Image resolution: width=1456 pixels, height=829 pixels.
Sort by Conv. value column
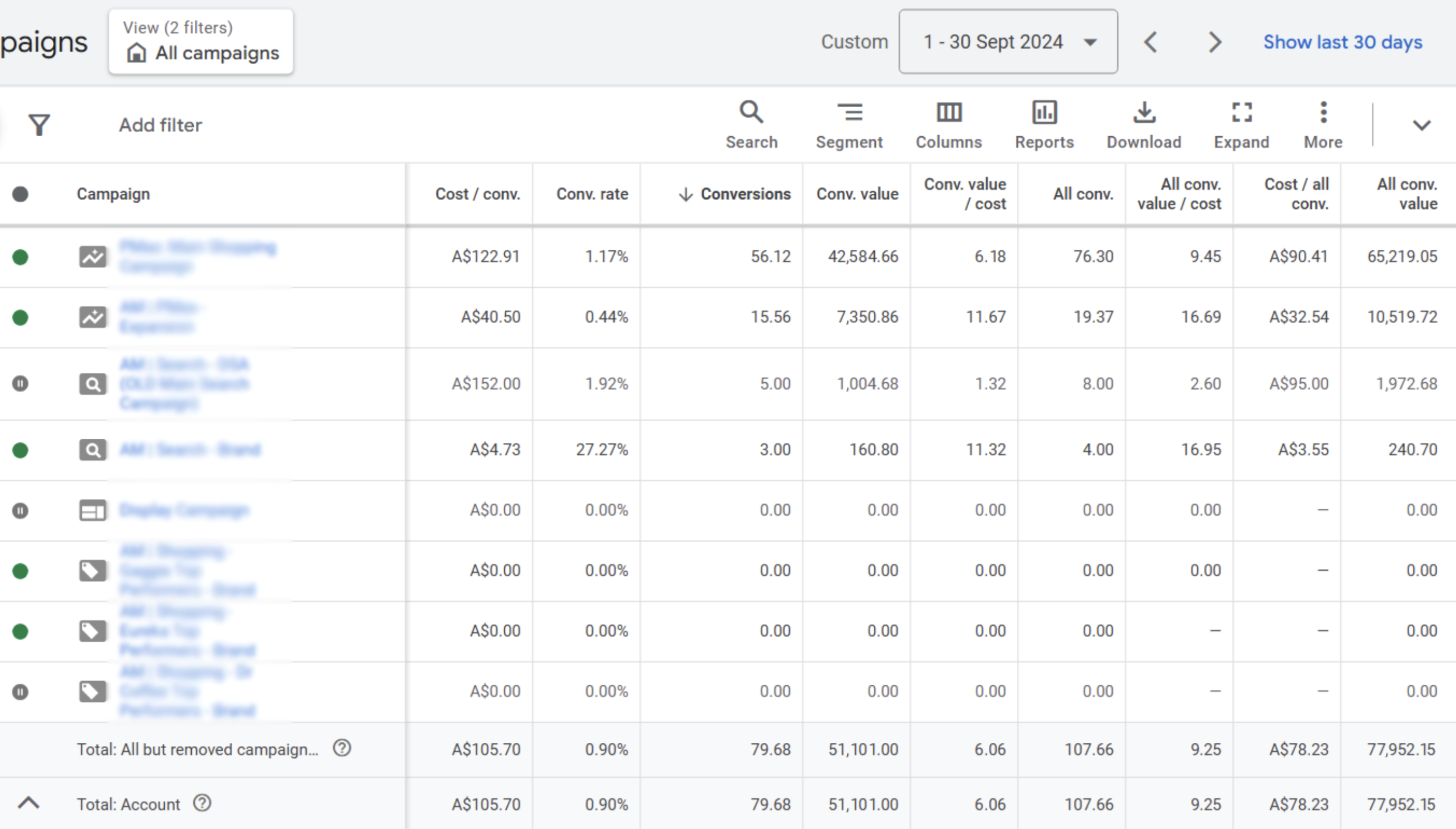tap(857, 194)
